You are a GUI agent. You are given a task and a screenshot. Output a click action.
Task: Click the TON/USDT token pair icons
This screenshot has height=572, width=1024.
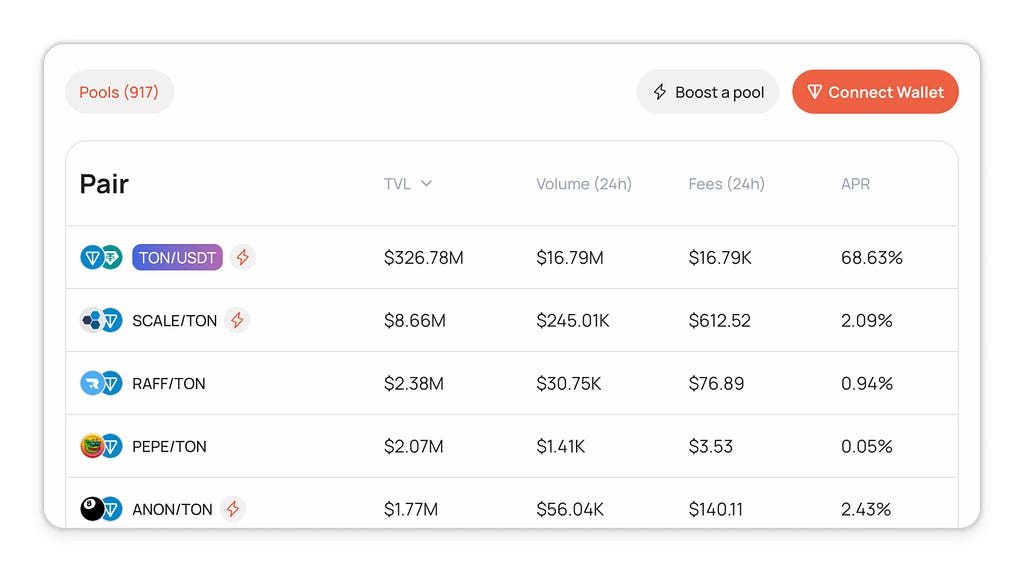101,257
